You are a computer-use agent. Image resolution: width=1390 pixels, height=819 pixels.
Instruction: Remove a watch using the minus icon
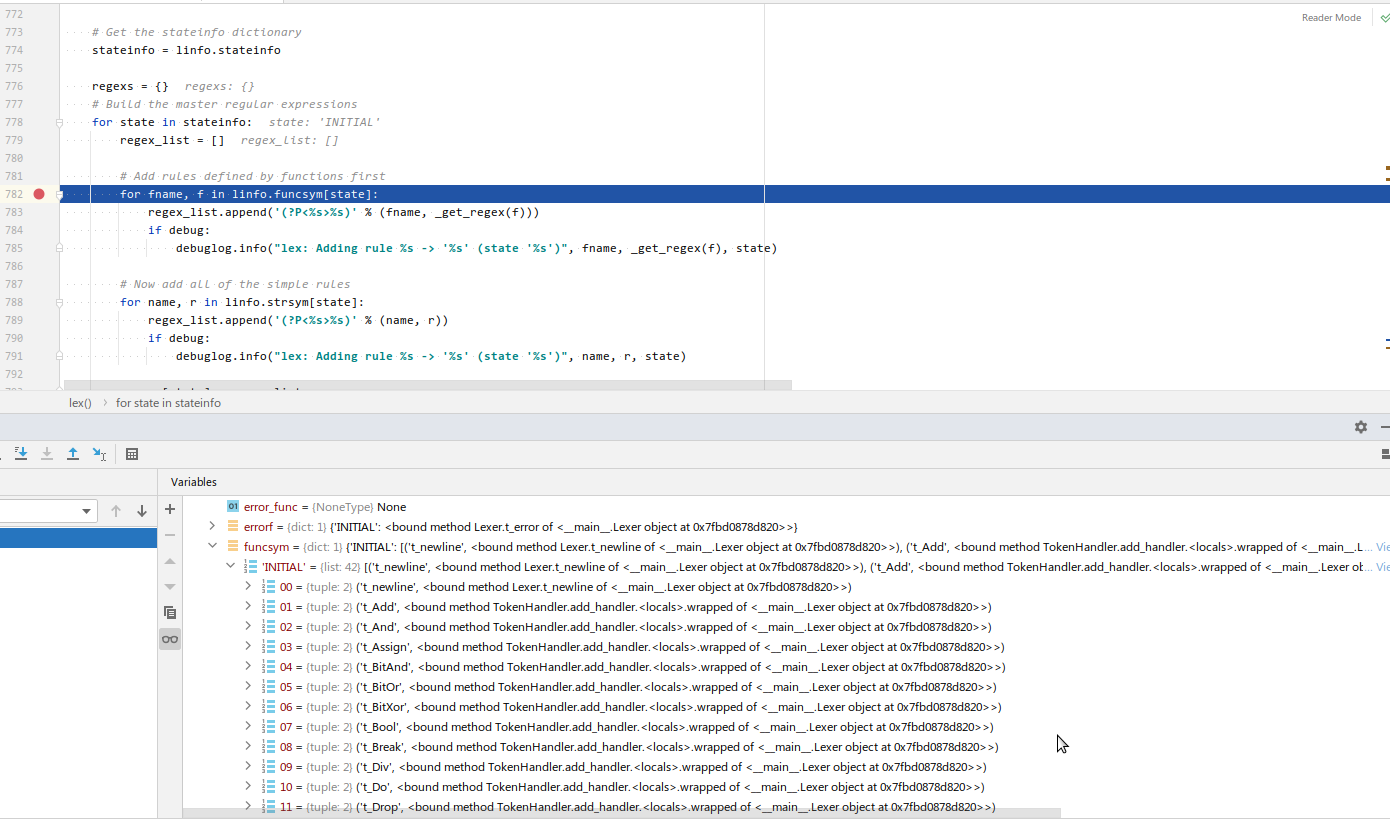click(x=170, y=535)
